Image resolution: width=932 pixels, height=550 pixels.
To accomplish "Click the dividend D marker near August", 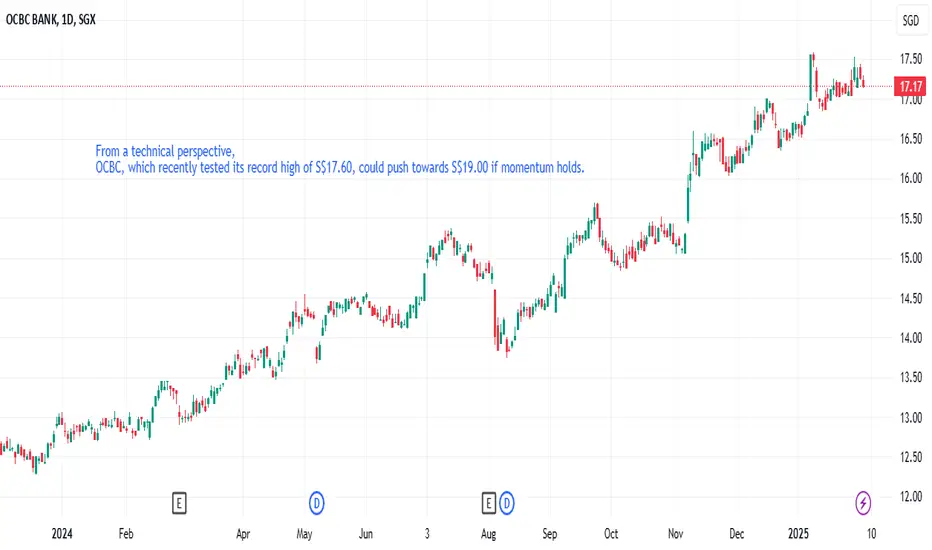I will pos(506,504).
